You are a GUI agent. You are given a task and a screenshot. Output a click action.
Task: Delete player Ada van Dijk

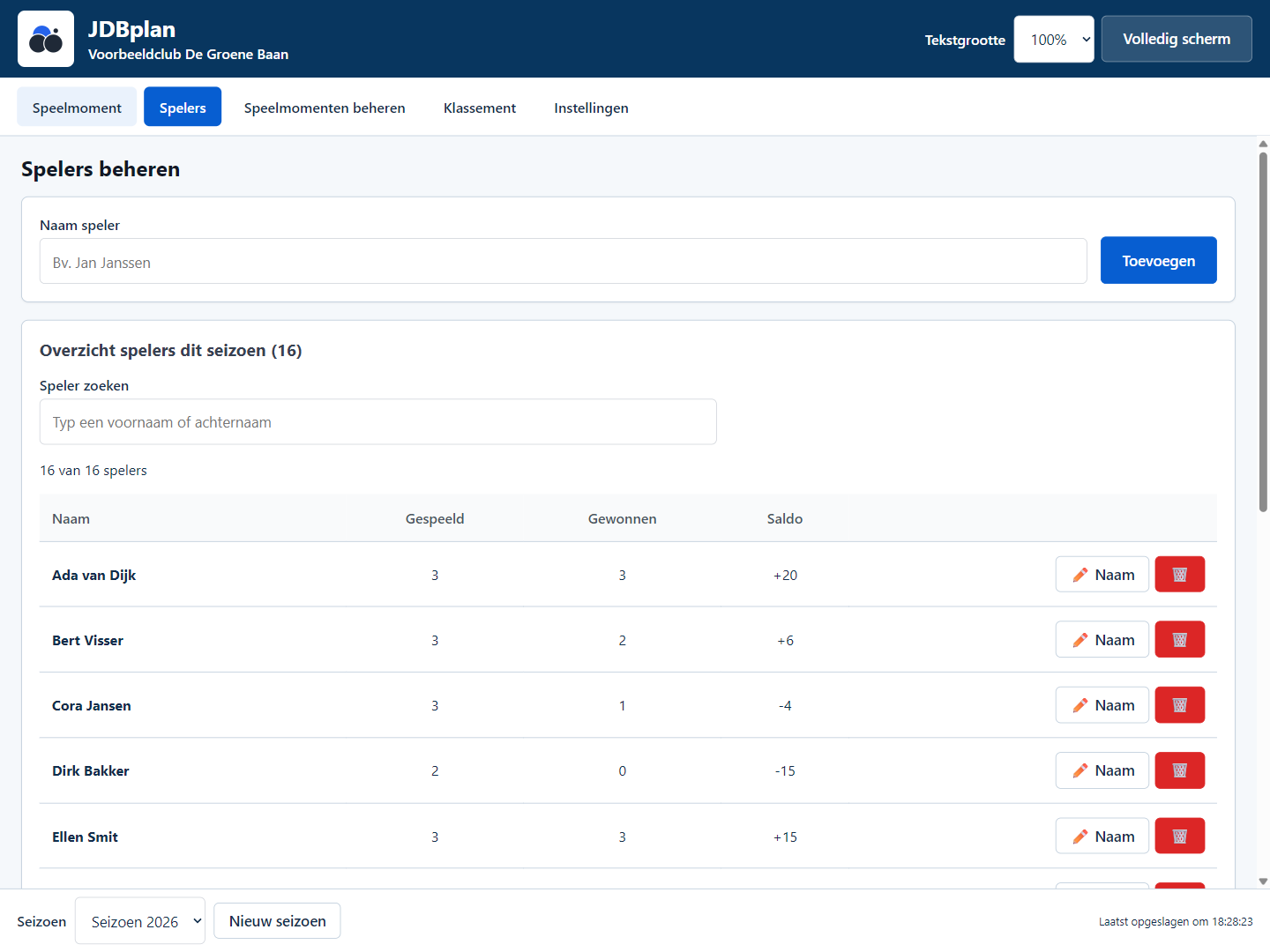(x=1180, y=575)
